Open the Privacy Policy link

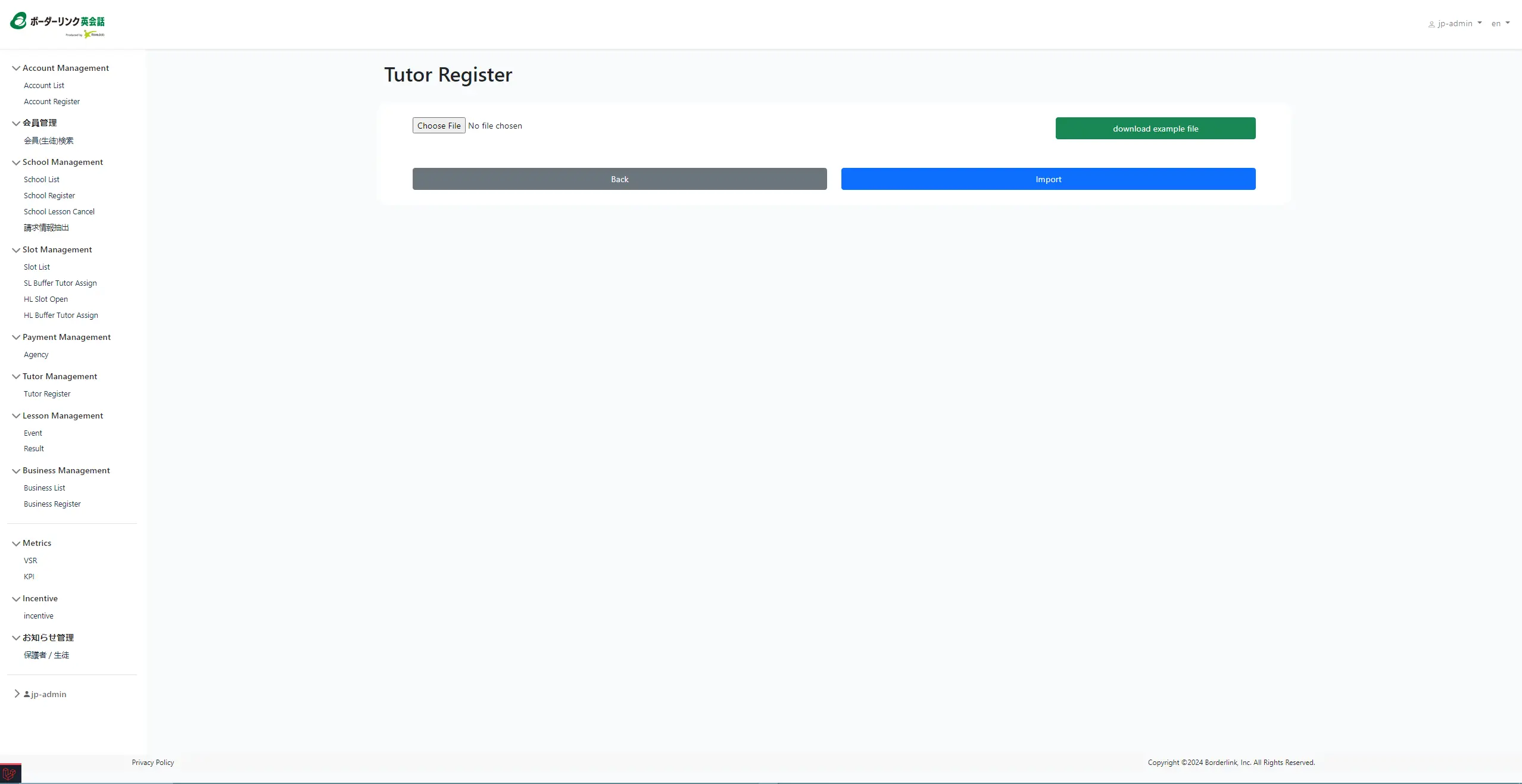(153, 763)
